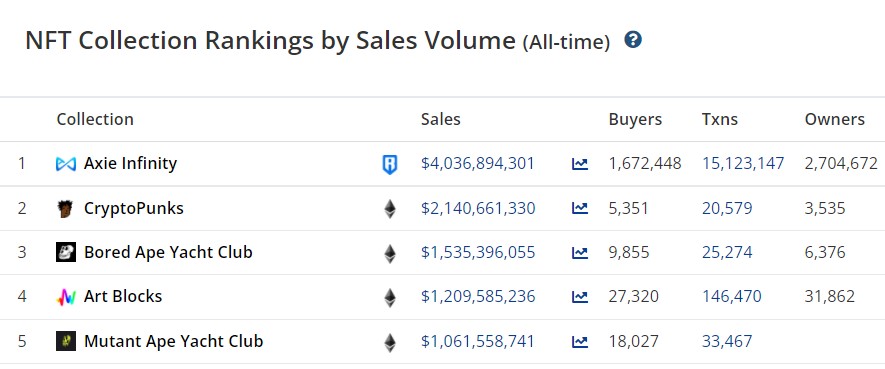Click the Bored Ape Yacht Club thumbnail
Screen dimensions: 885x369
point(66,252)
